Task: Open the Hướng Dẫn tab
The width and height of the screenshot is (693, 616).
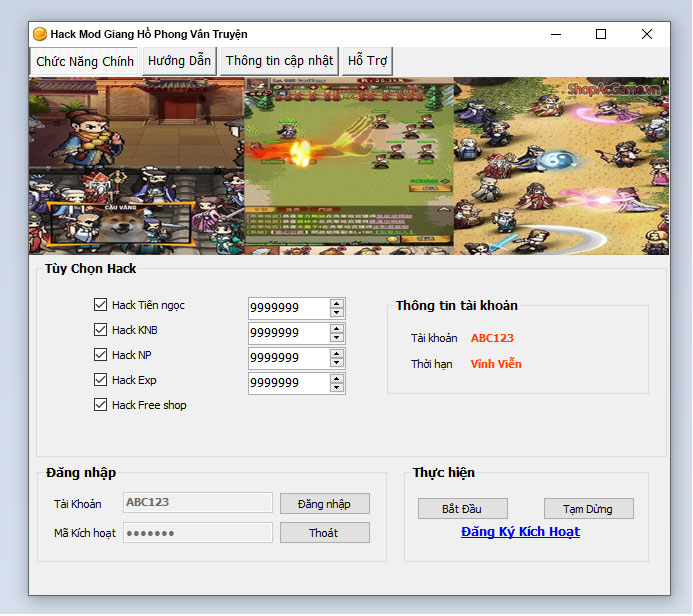Action: [179, 61]
